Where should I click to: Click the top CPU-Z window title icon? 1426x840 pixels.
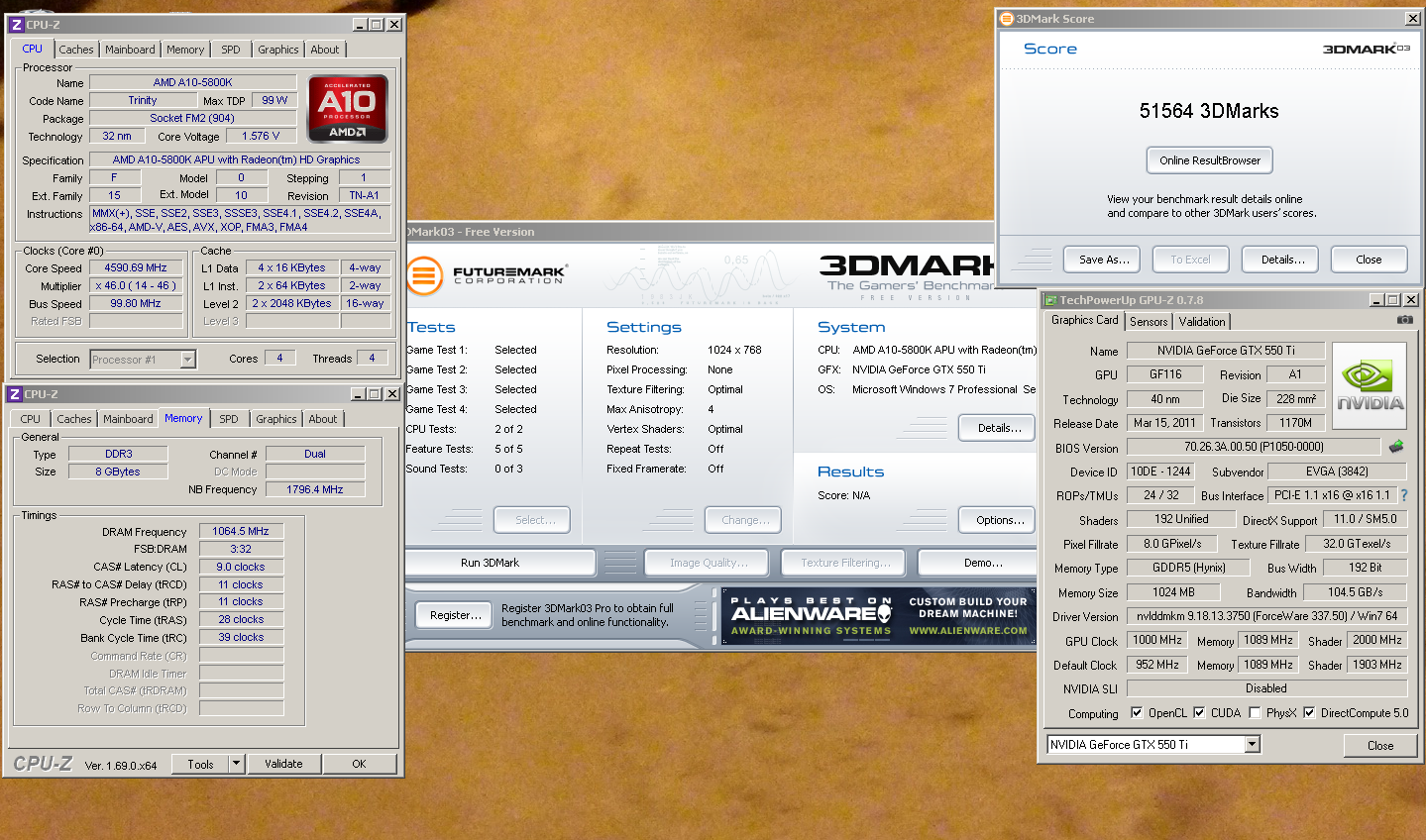[x=16, y=25]
